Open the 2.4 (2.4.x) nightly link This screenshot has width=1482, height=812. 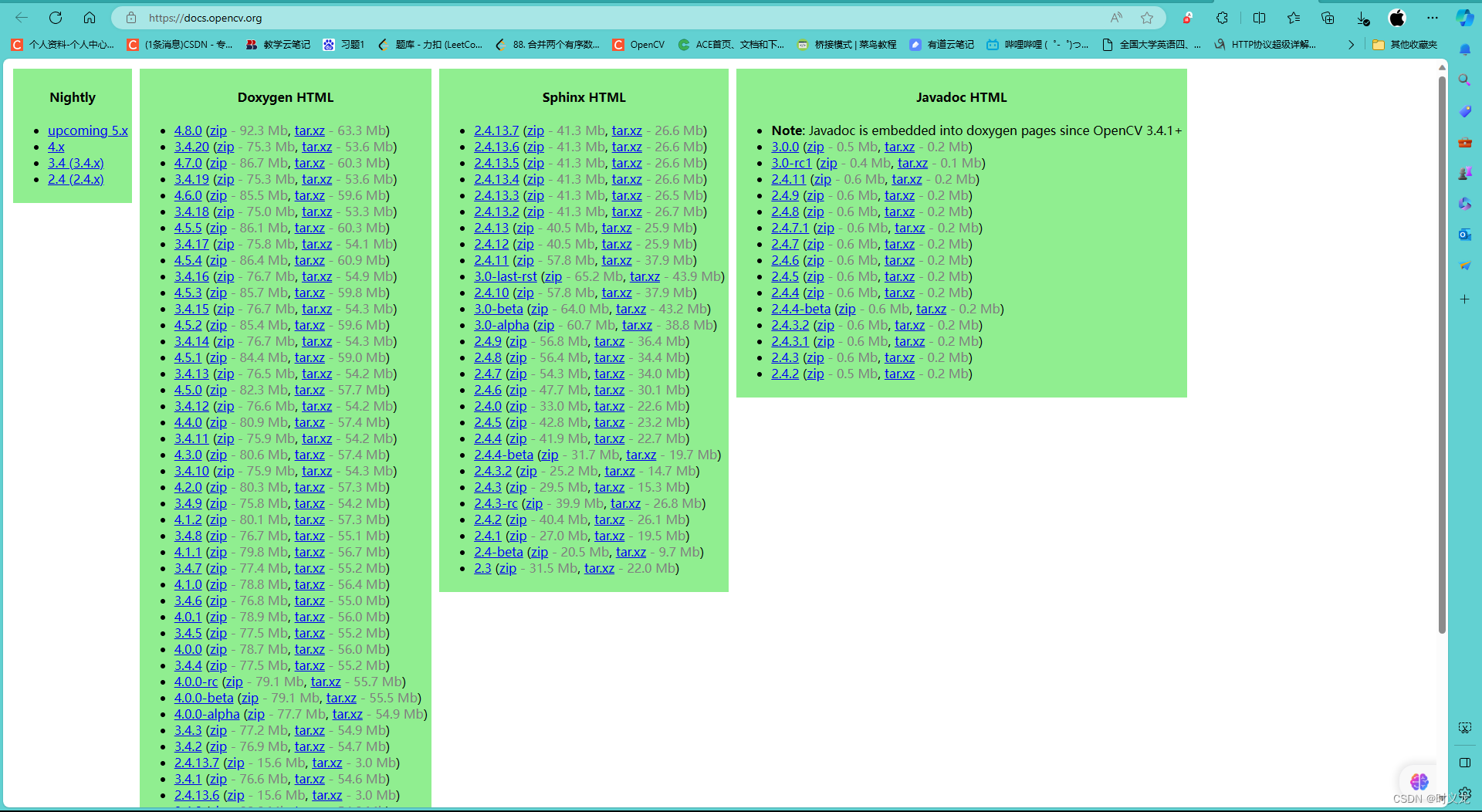pos(76,179)
